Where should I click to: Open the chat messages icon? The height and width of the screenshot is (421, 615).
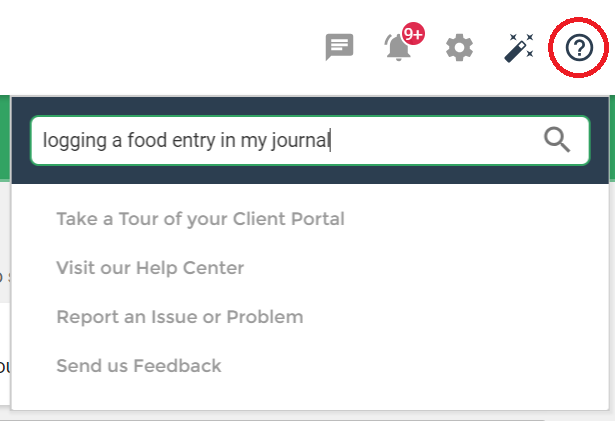[x=339, y=47]
